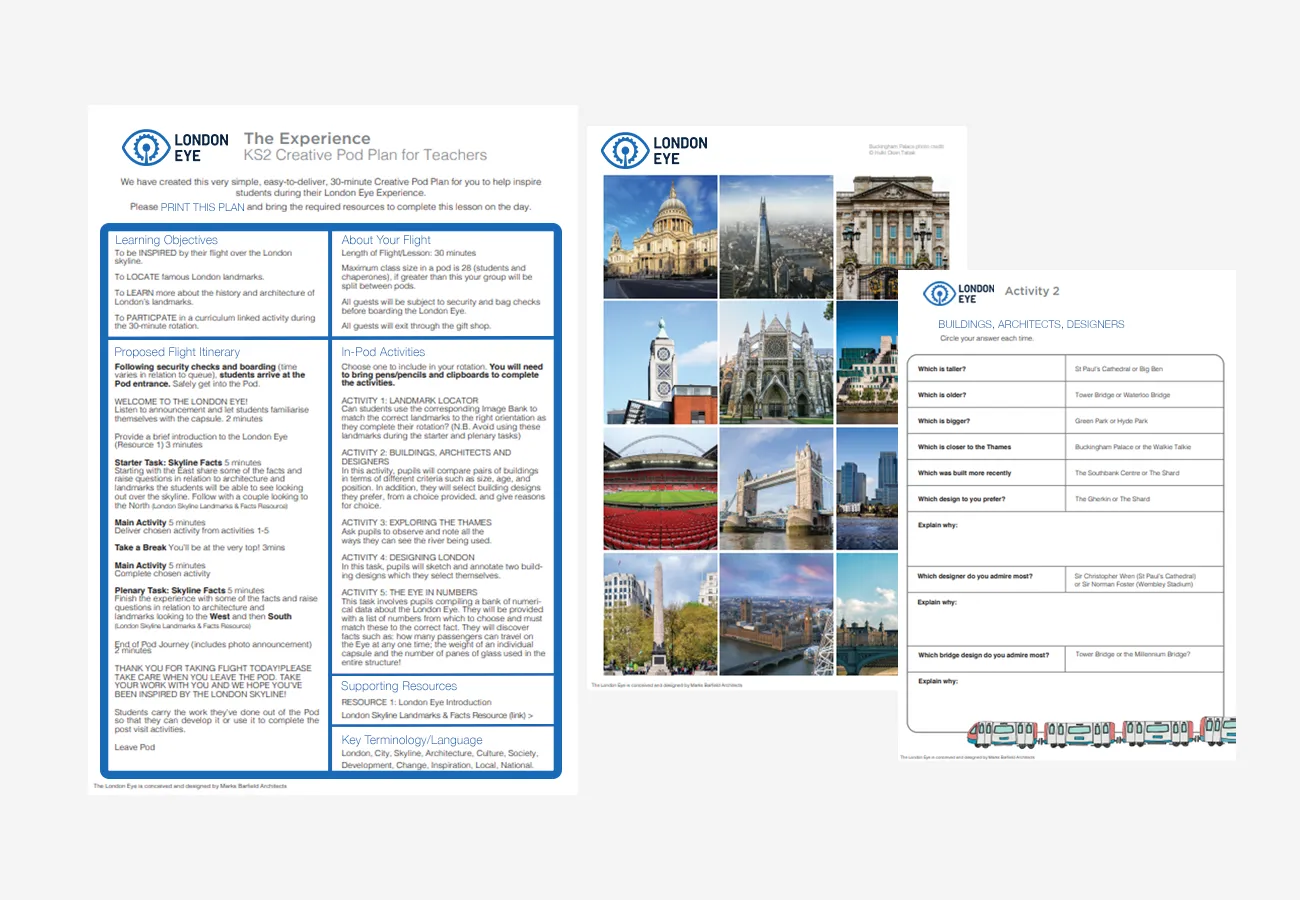Image resolution: width=1300 pixels, height=900 pixels.
Task: Click the 'Tower Bridge or Waterloo Bridge' answer
Action: 1122,395
